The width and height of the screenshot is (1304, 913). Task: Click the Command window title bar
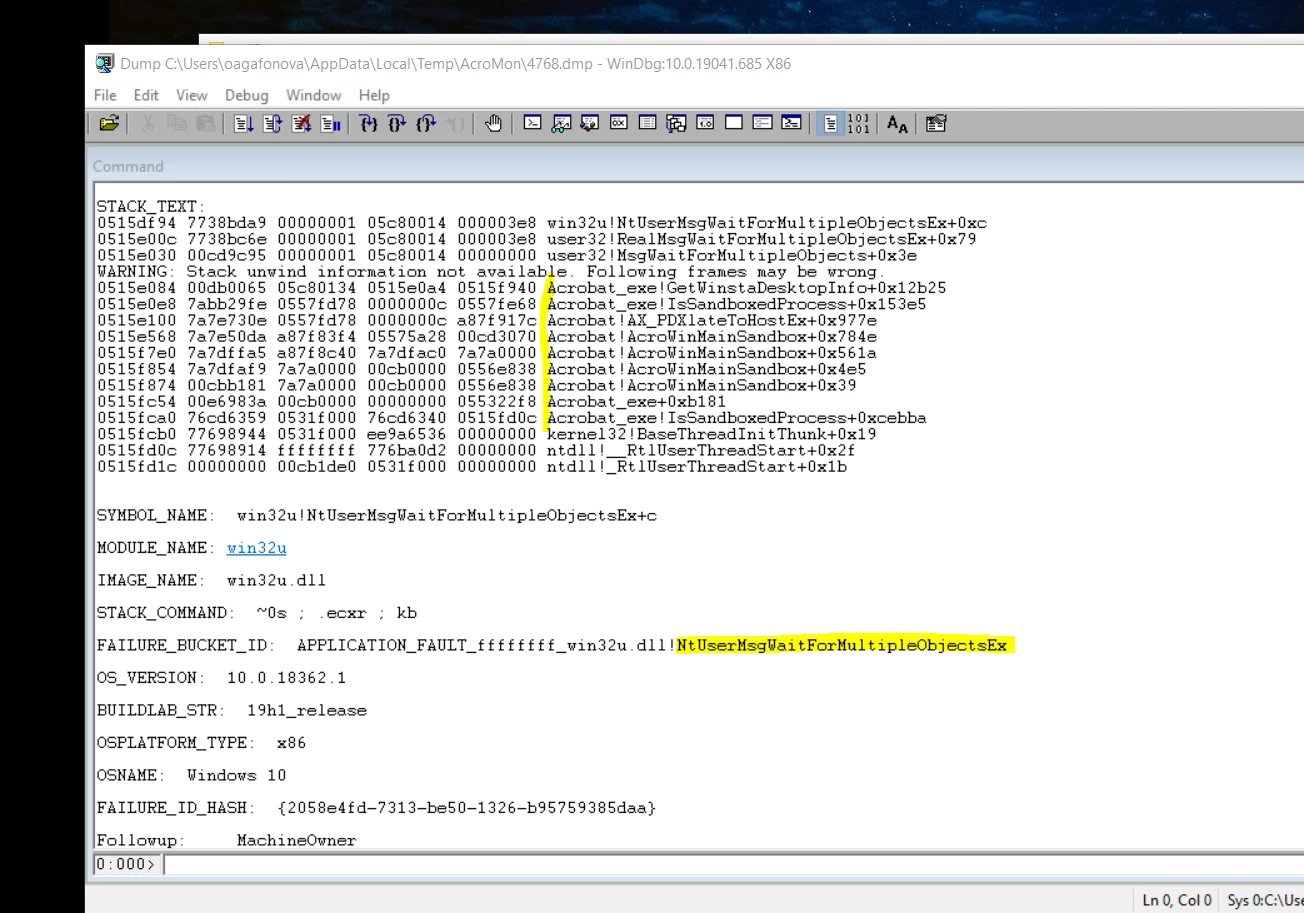(x=695, y=166)
